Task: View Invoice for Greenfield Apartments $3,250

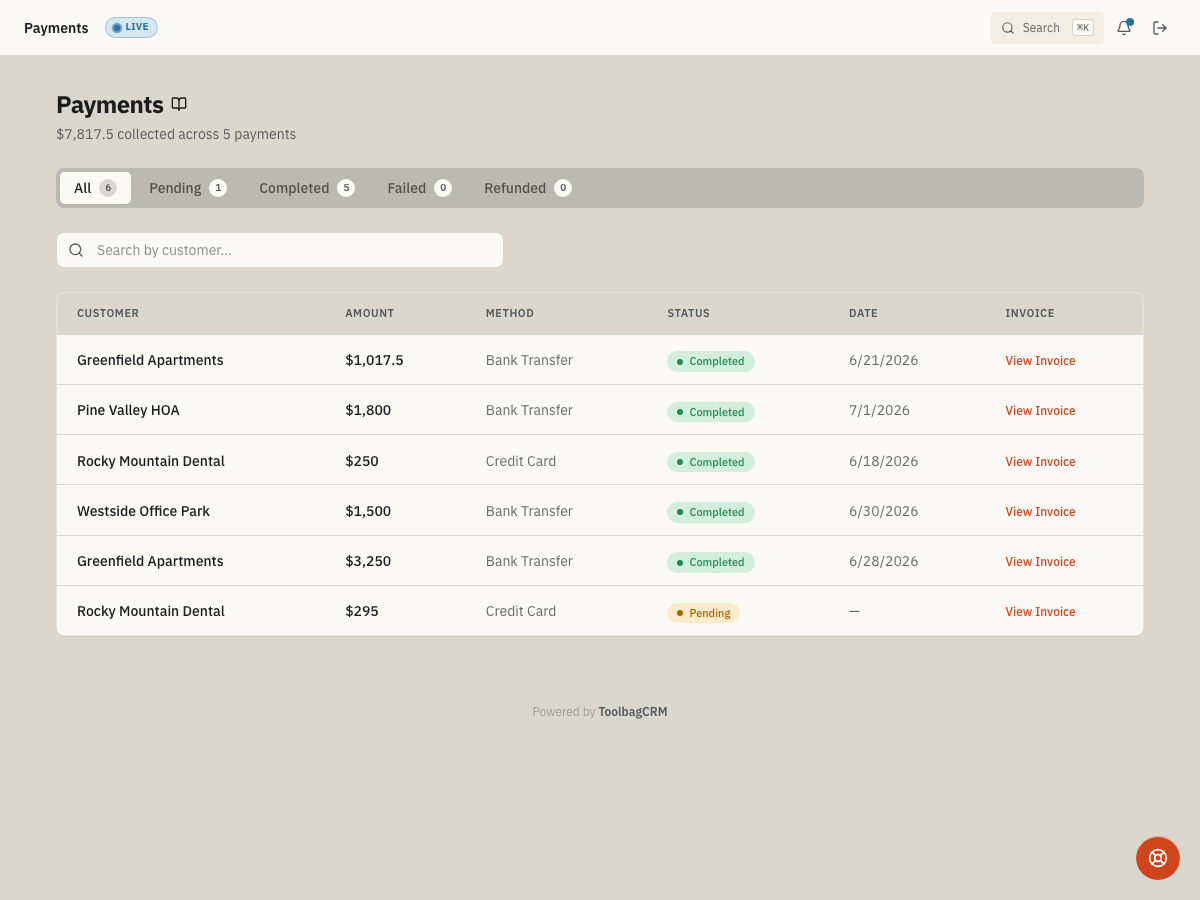Action: coord(1040,562)
